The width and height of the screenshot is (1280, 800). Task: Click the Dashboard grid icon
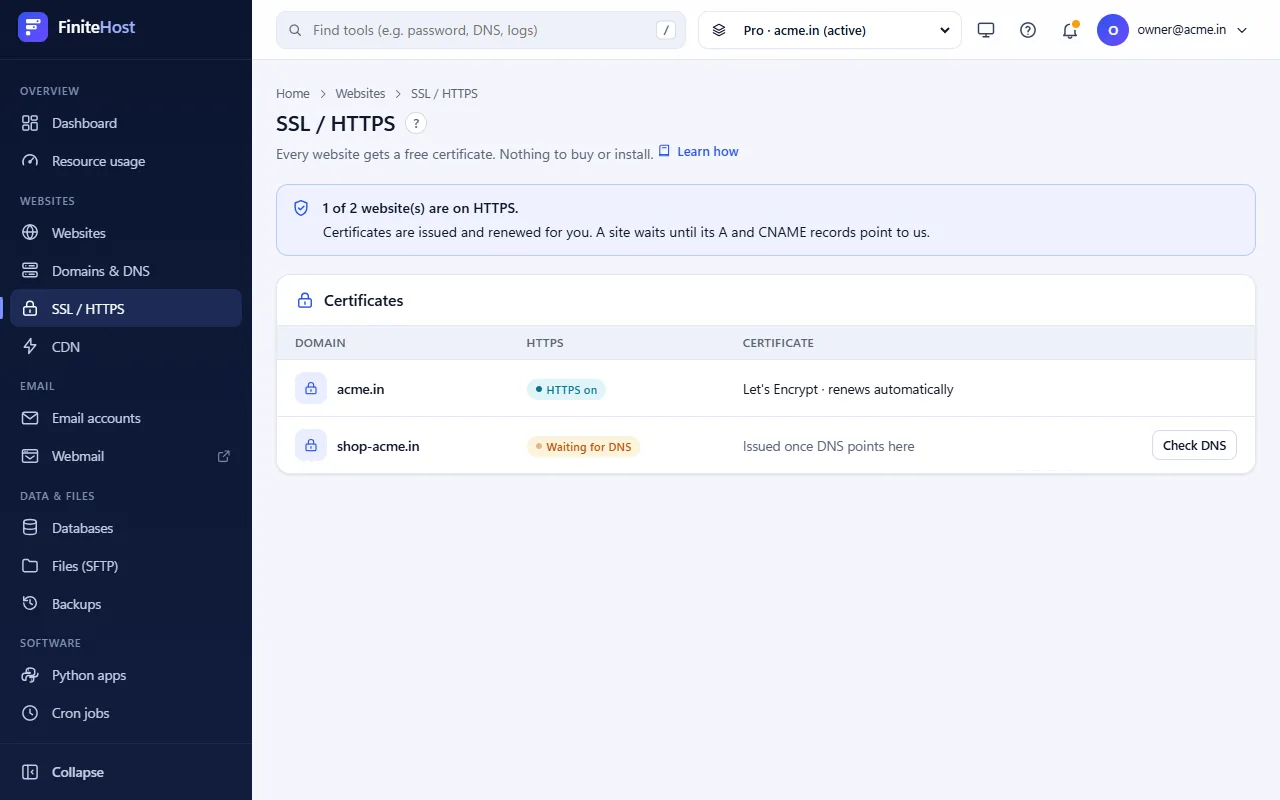click(30, 123)
